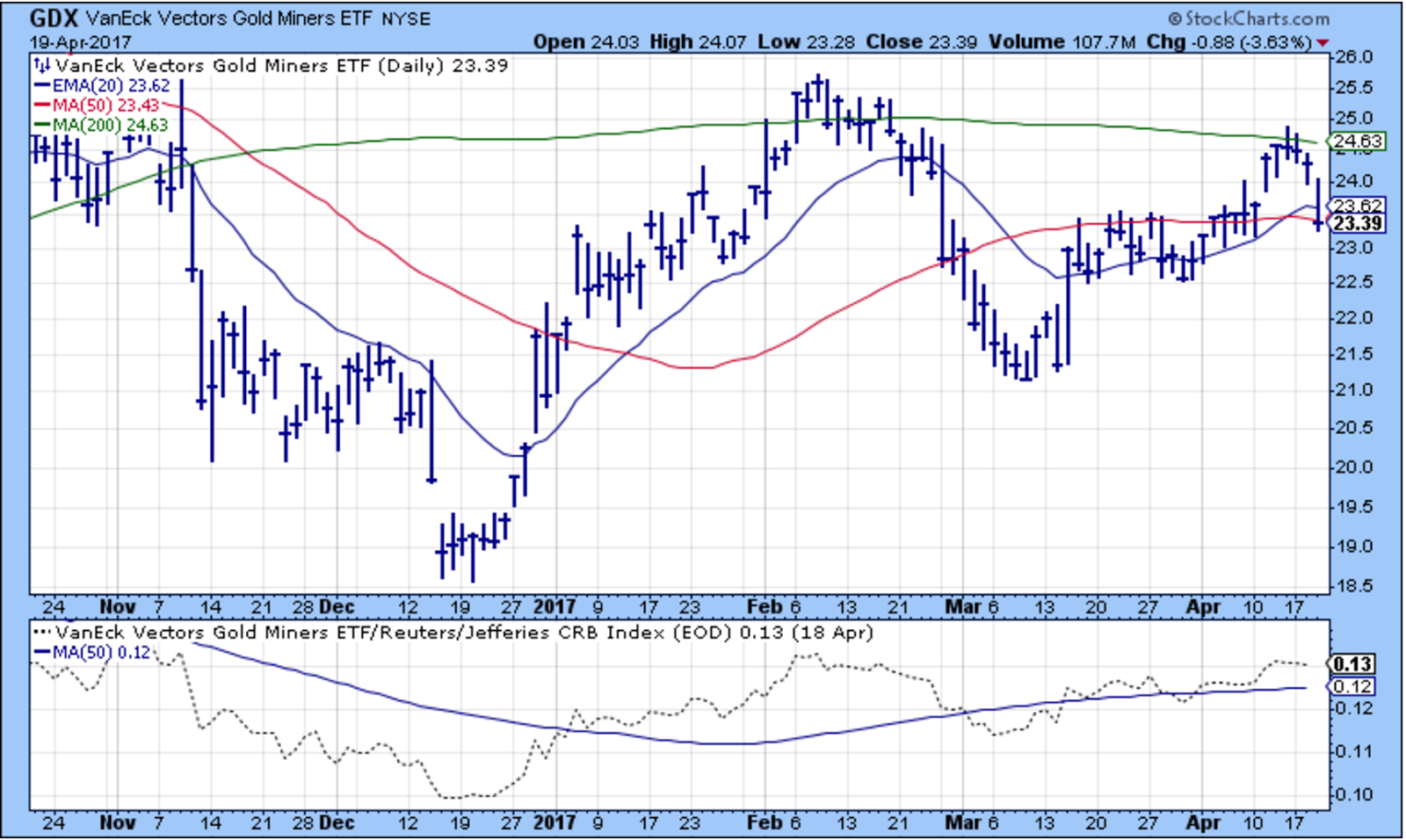Image resolution: width=1406 pixels, height=840 pixels.
Task: Click the bar-type icon before the Daily legend
Action: point(41,65)
